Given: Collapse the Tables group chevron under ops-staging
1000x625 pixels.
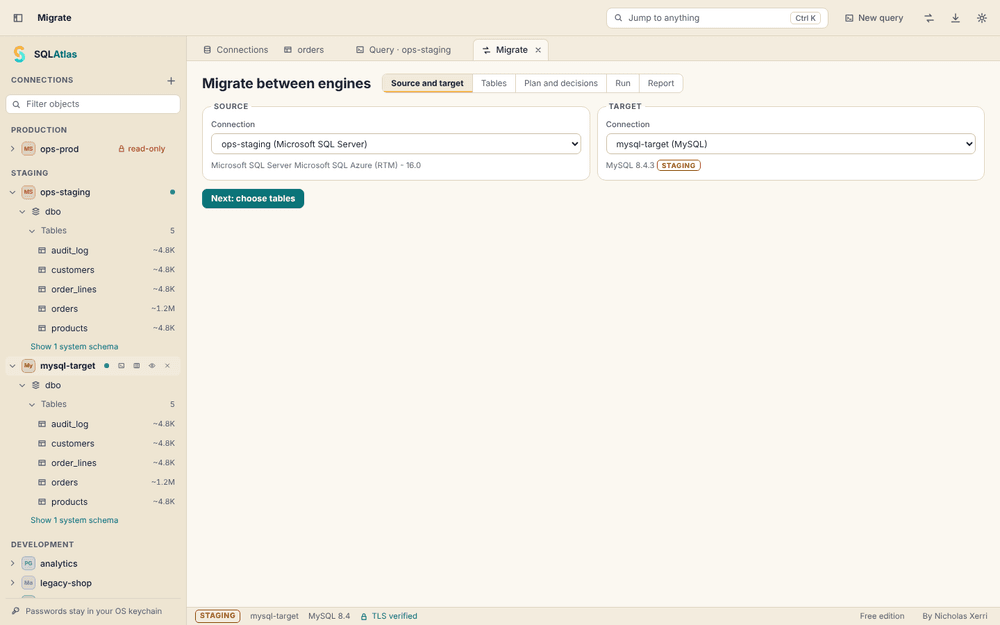Looking at the screenshot, I should point(32,231).
